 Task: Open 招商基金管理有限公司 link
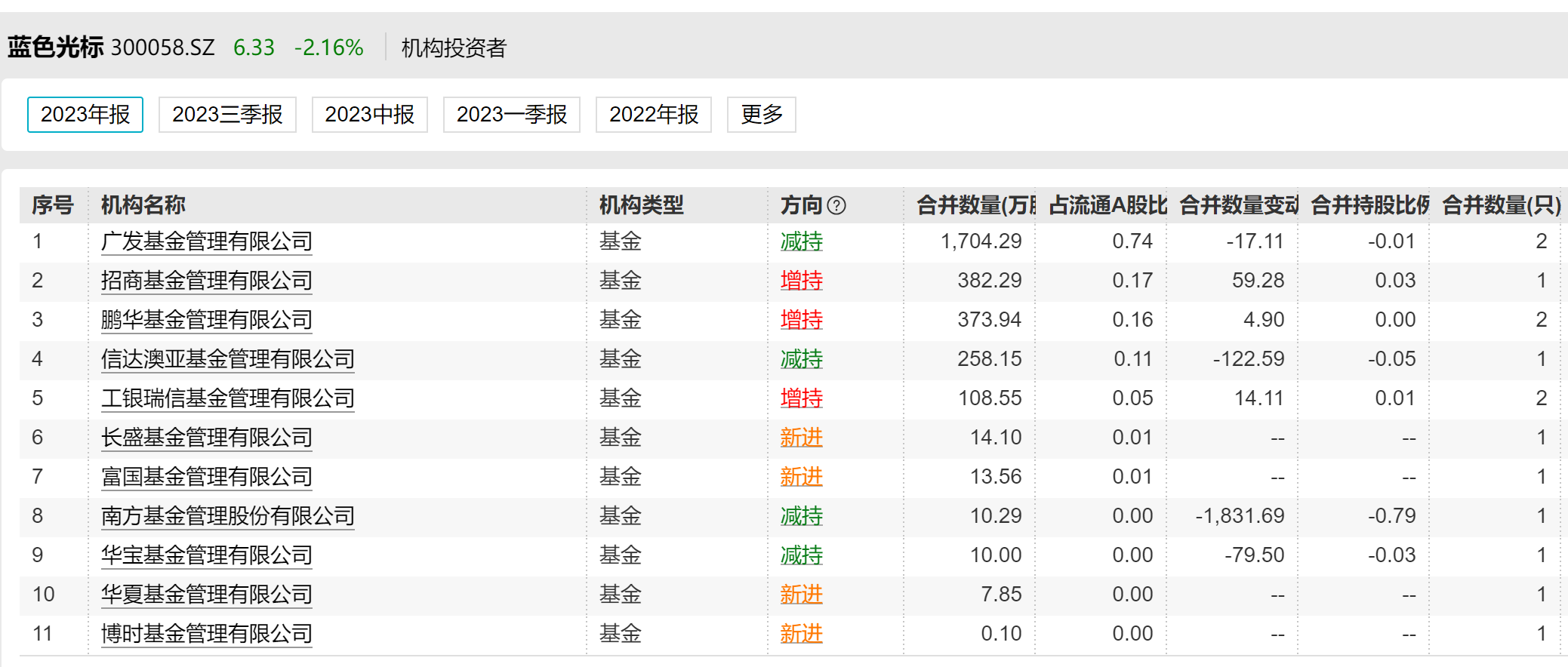click(207, 281)
